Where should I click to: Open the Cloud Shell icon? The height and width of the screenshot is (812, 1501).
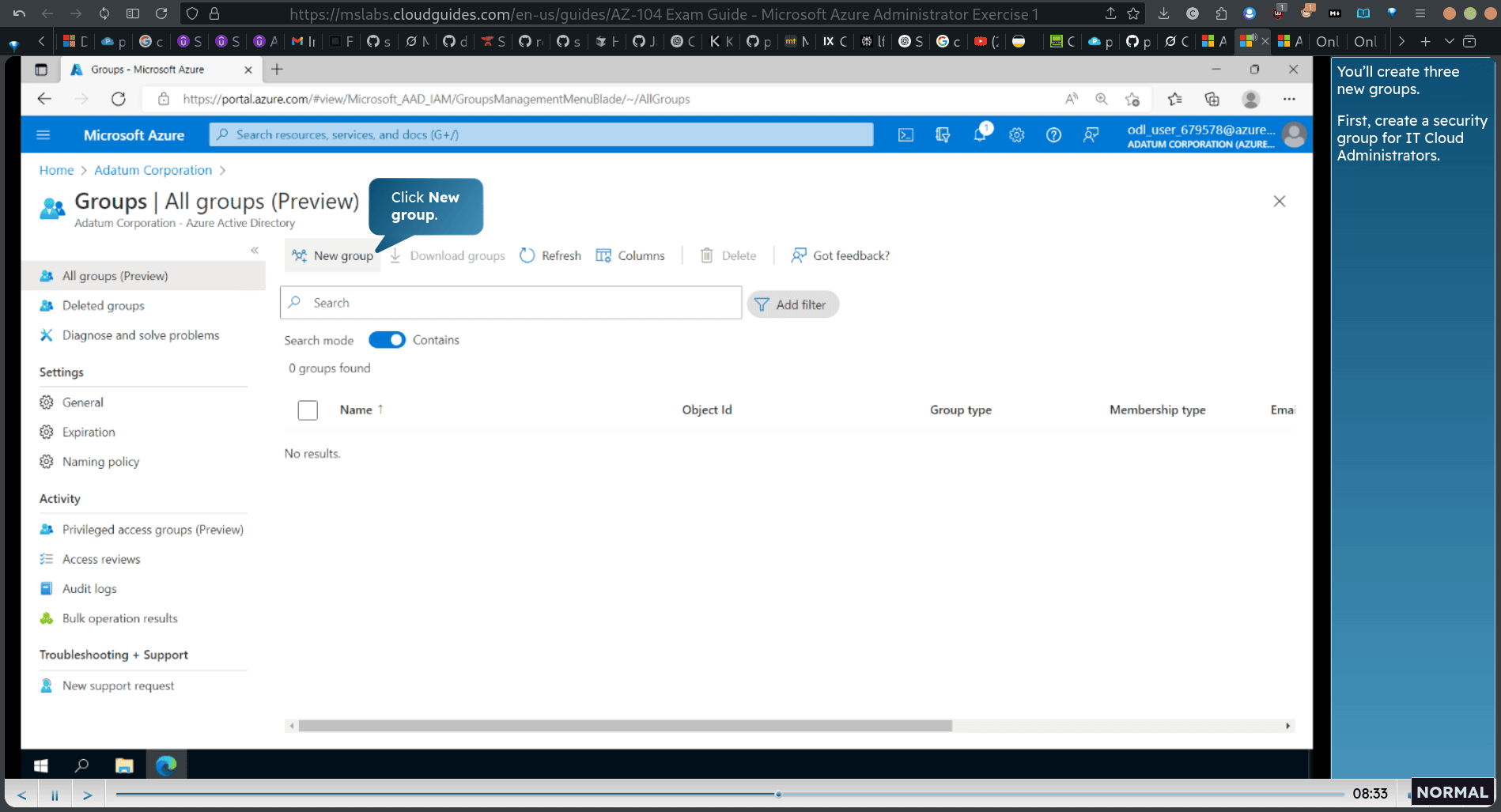coord(906,135)
